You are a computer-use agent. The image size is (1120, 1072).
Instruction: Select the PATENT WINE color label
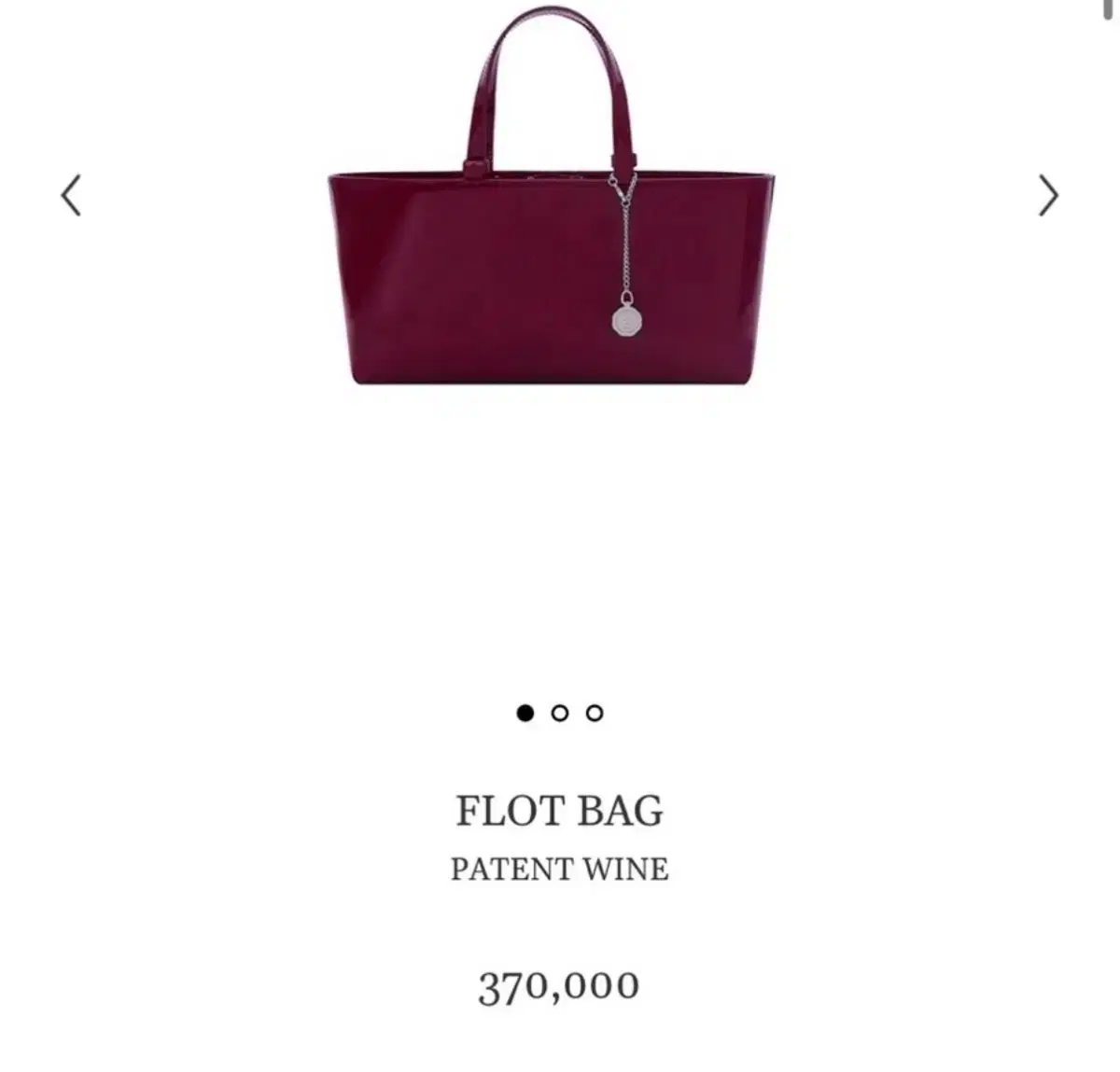(x=560, y=869)
